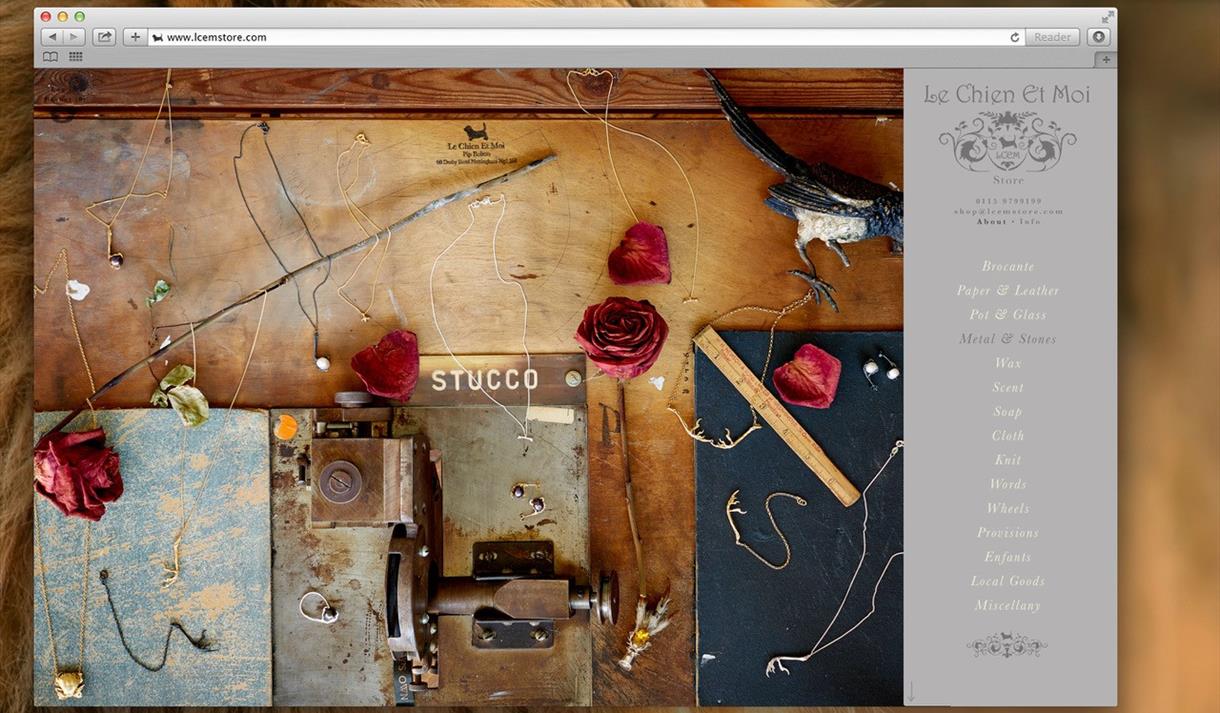The width and height of the screenshot is (1220, 713).
Task: Open the Brocante category
Action: [1008, 266]
